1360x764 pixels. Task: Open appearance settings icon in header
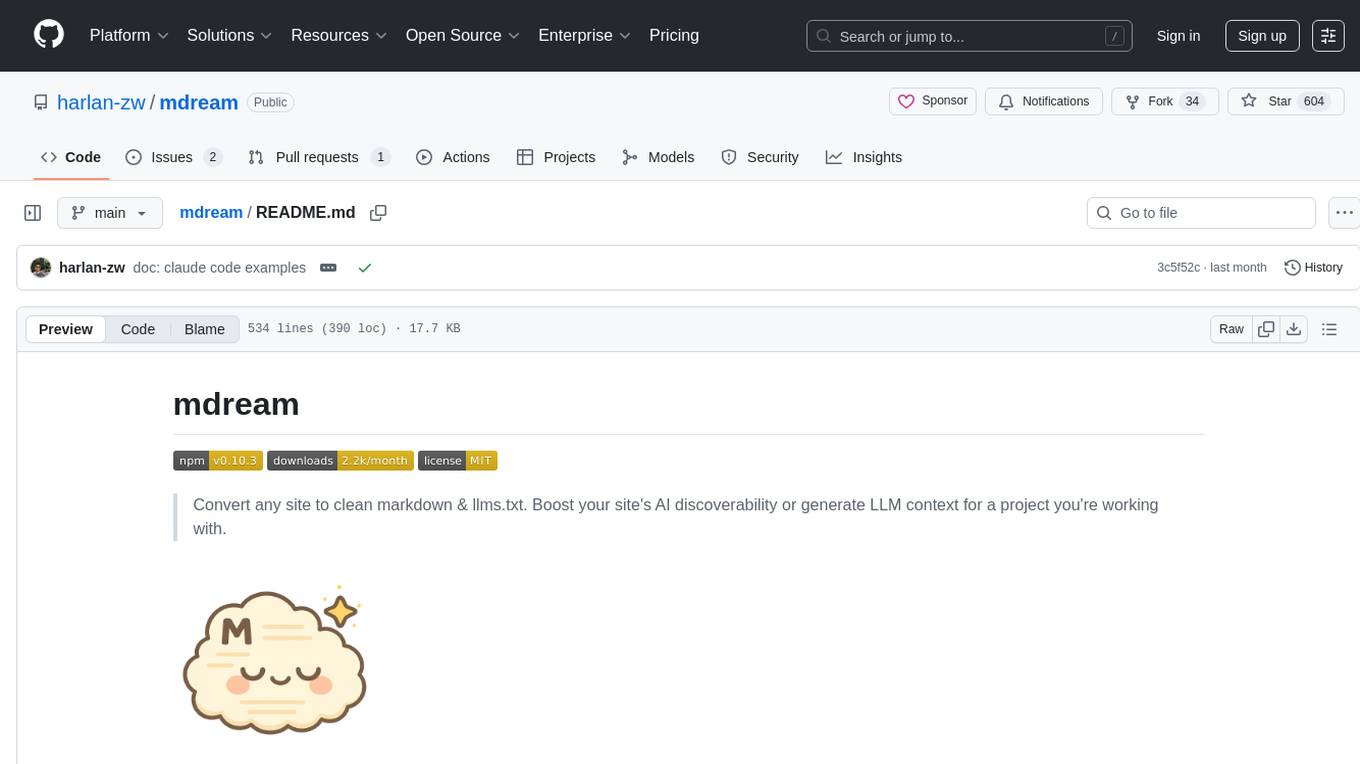click(1328, 36)
